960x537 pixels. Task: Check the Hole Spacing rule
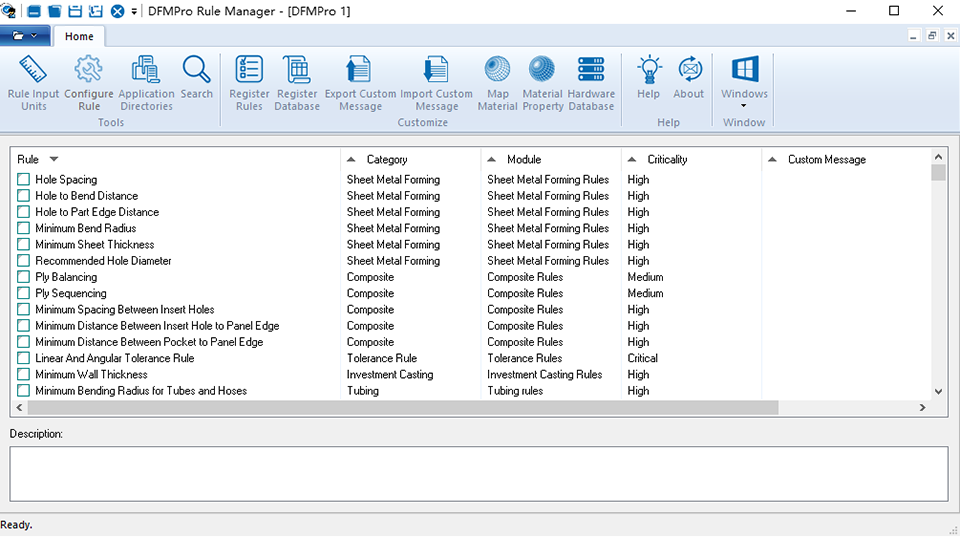(x=23, y=179)
